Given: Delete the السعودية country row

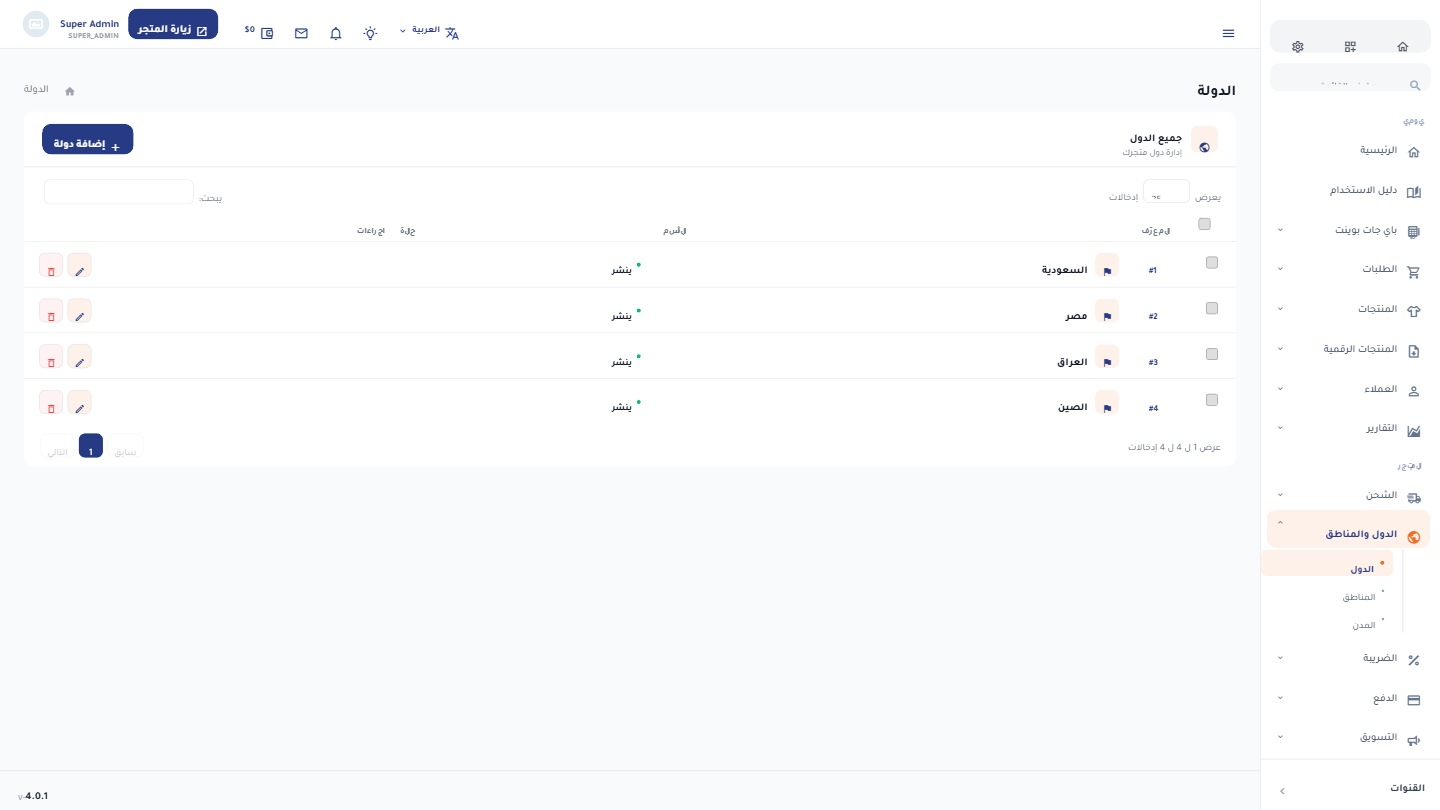Looking at the screenshot, I should 51,266.
